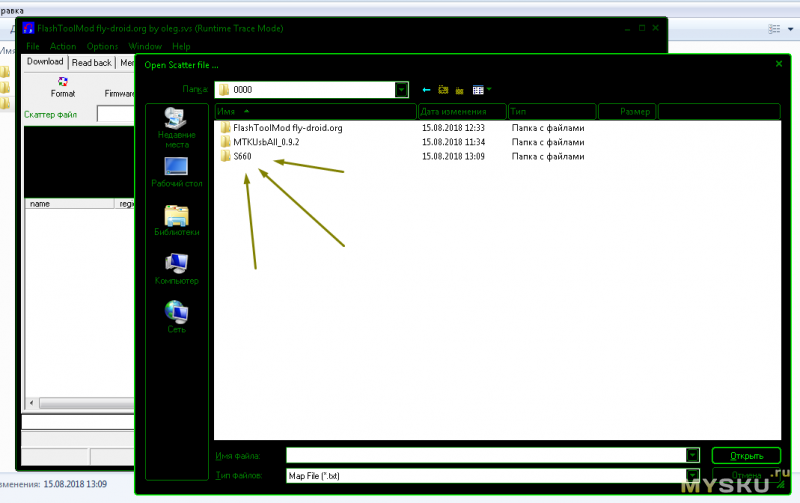Open Computer (Компьютер) in sidebar
The height and width of the screenshot is (503, 800).
pyautogui.click(x=176, y=269)
